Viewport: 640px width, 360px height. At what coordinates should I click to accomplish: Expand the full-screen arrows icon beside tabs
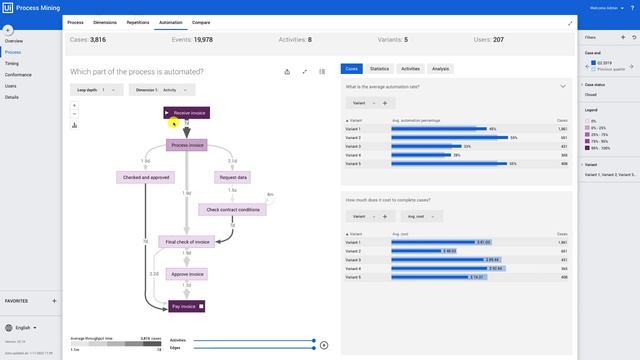570,23
